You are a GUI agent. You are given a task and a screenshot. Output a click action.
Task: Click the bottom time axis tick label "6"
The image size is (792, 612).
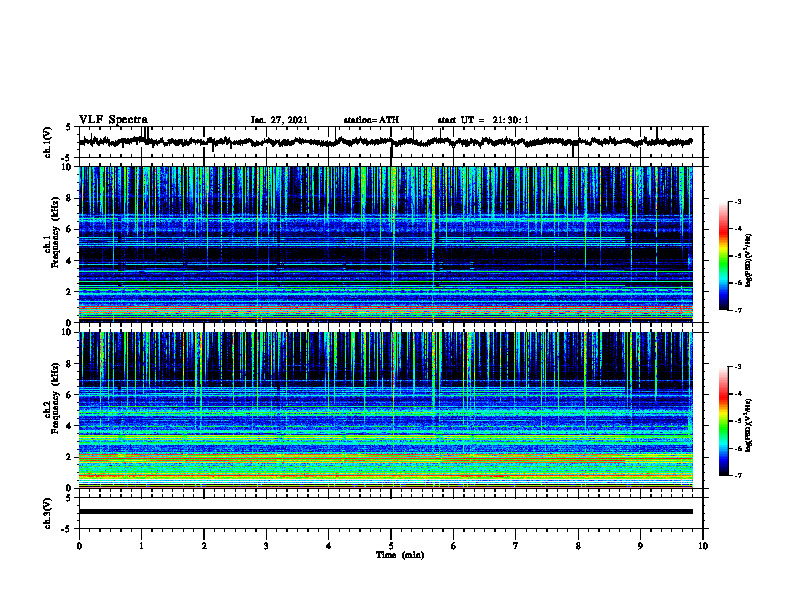[x=454, y=546]
